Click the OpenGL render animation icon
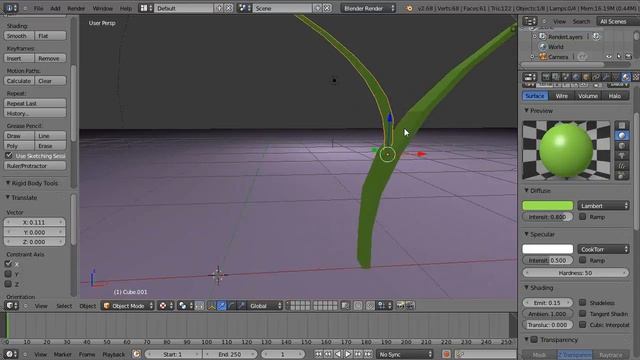 coord(410,306)
